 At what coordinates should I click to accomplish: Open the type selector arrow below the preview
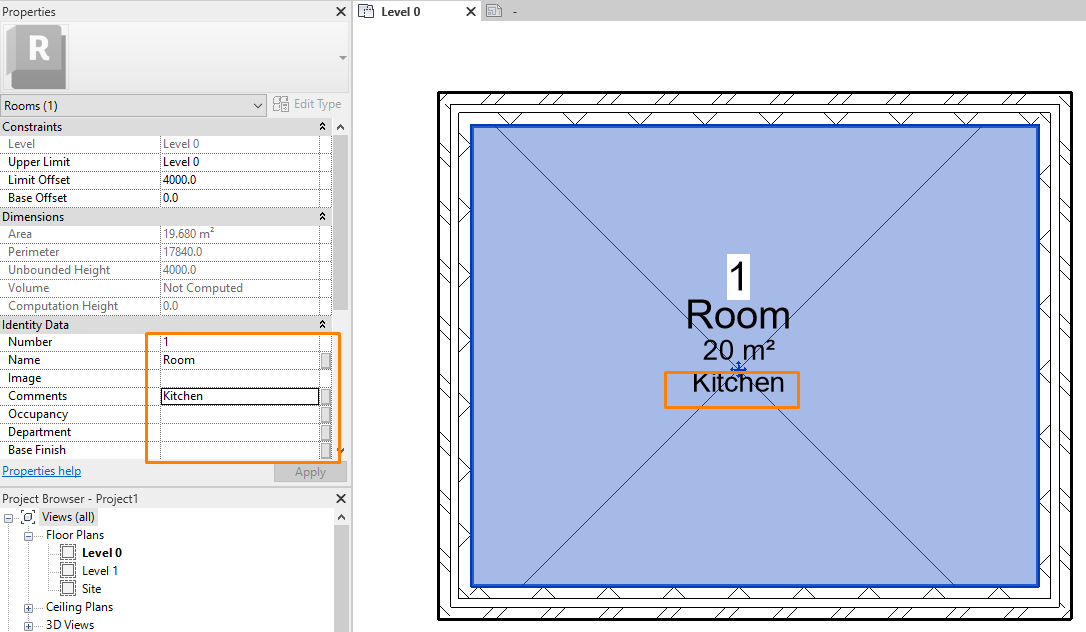340,59
